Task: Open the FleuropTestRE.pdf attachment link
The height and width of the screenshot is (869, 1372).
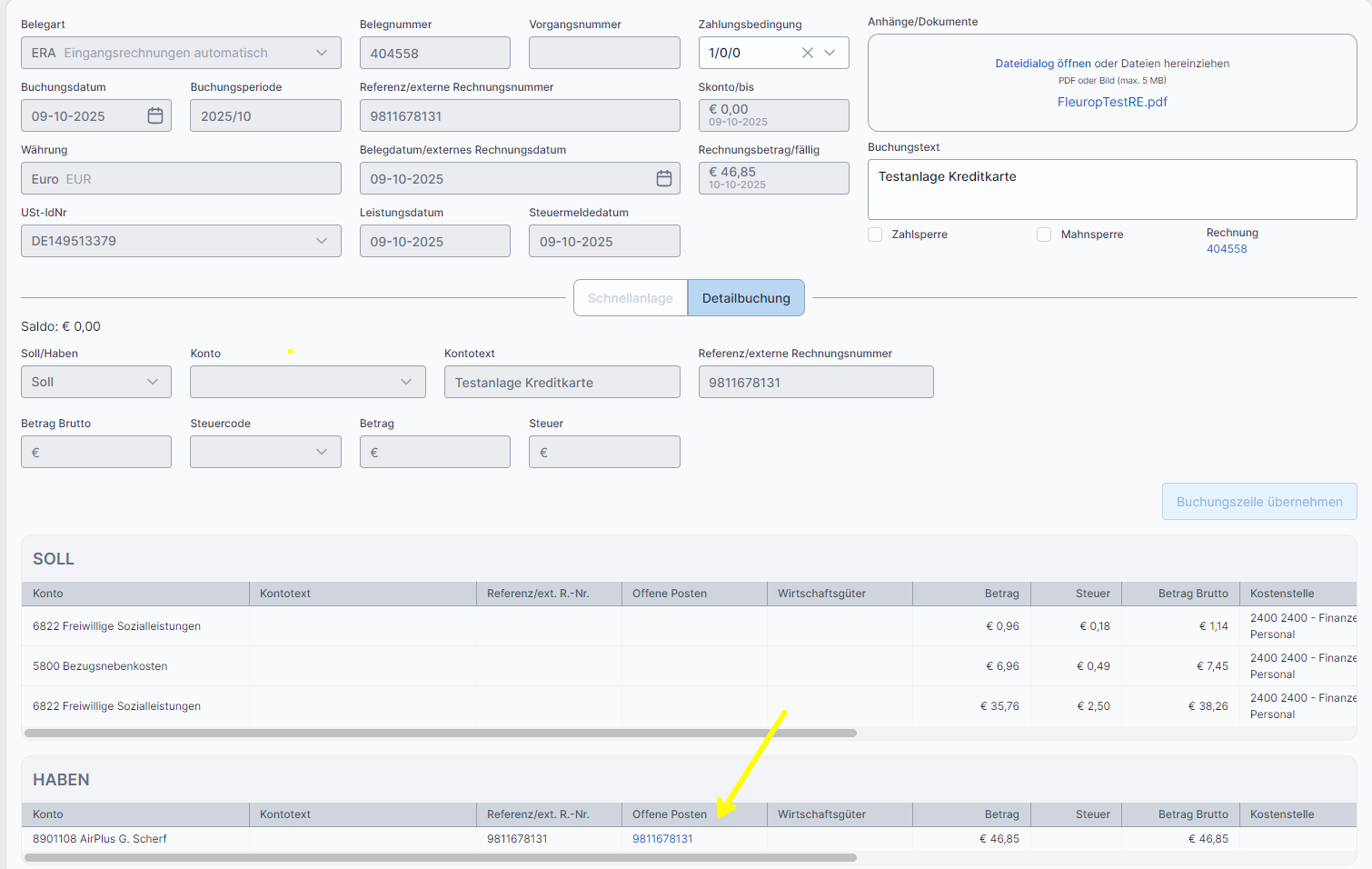Action: coord(1111,102)
